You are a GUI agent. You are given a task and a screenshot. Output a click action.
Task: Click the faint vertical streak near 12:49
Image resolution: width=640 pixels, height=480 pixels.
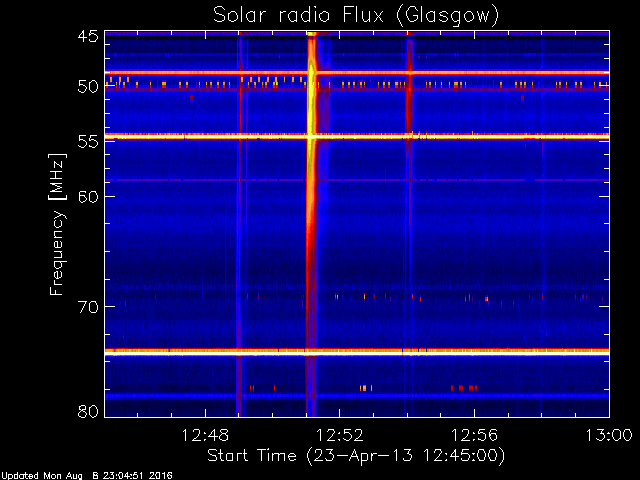pos(239,224)
